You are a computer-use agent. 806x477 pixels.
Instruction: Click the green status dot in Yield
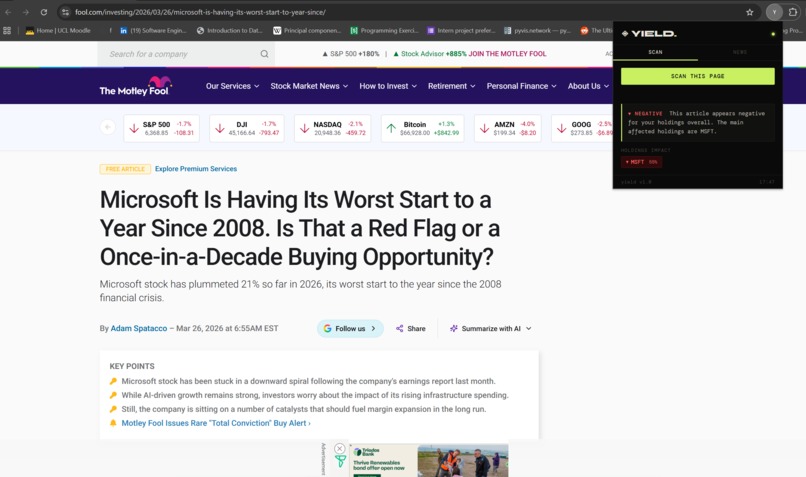click(773, 34)
